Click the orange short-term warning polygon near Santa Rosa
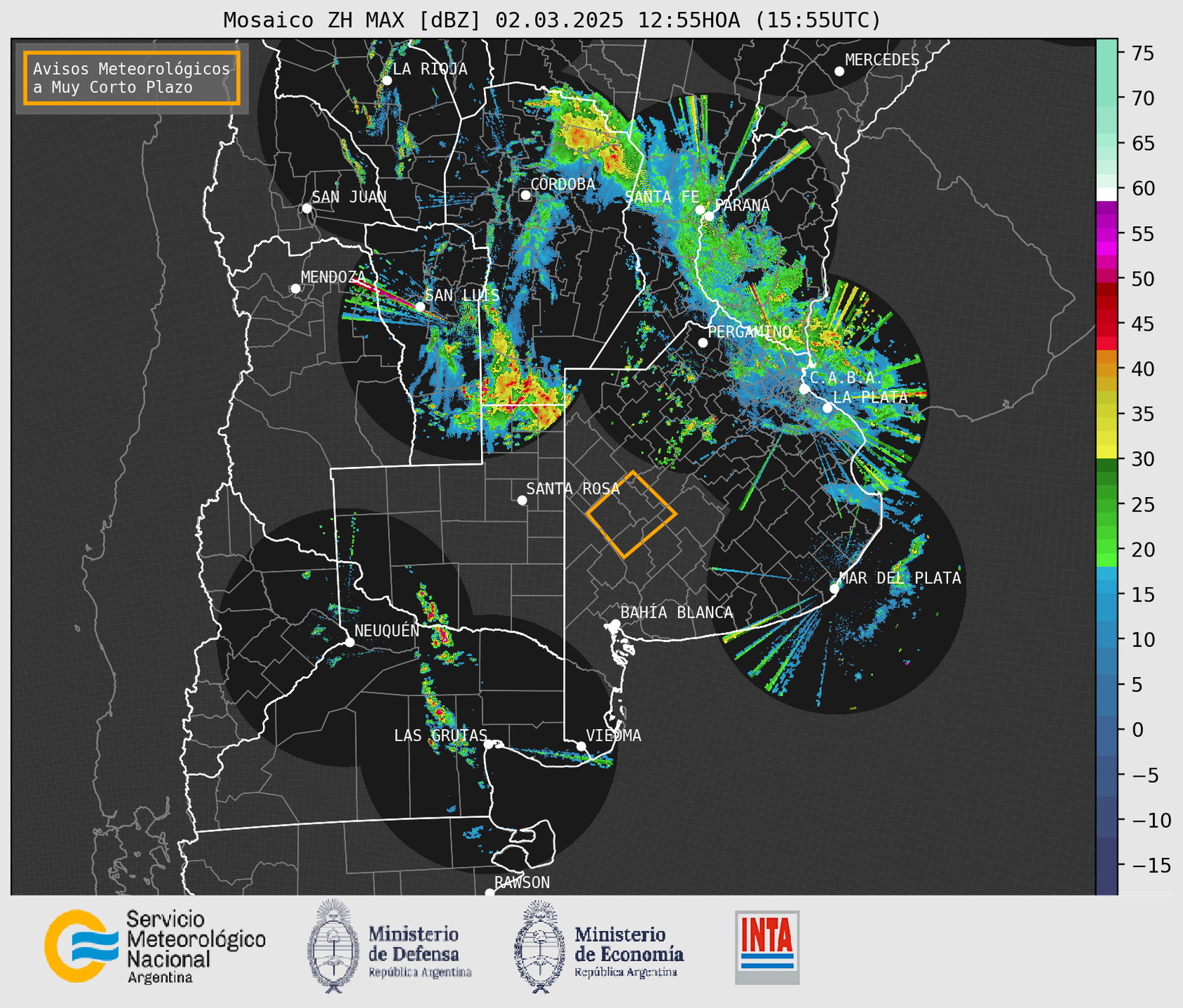This screenshot has width=1183, height=1008. coord(631,515)
